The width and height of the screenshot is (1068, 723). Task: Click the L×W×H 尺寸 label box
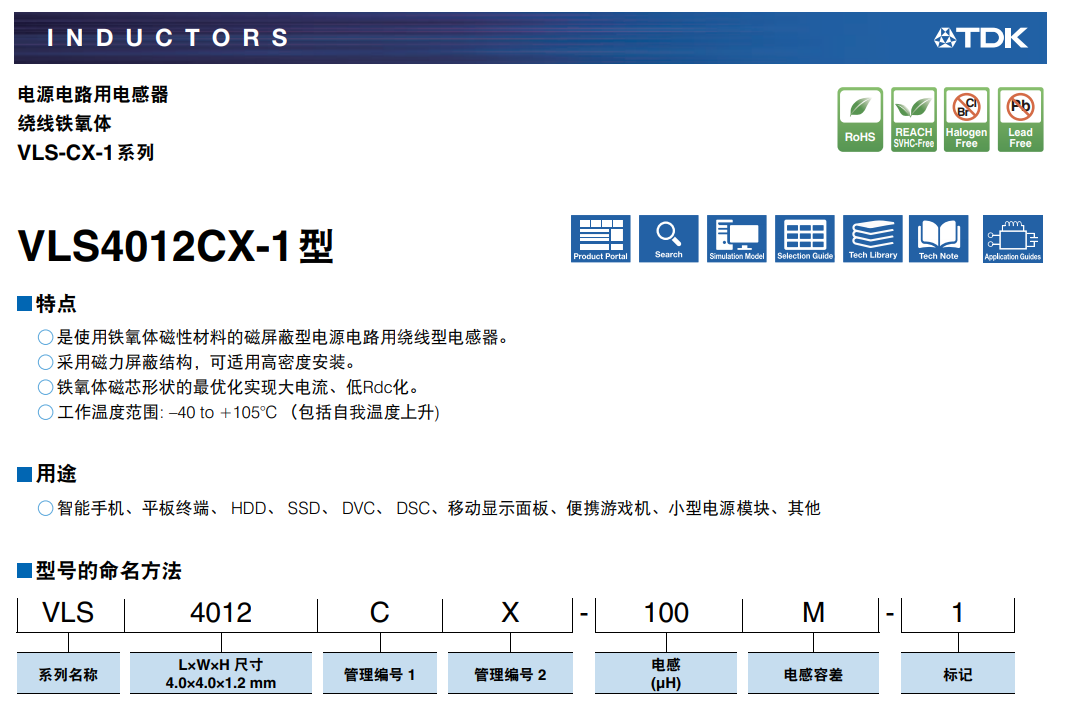click(x=221, y=673)
